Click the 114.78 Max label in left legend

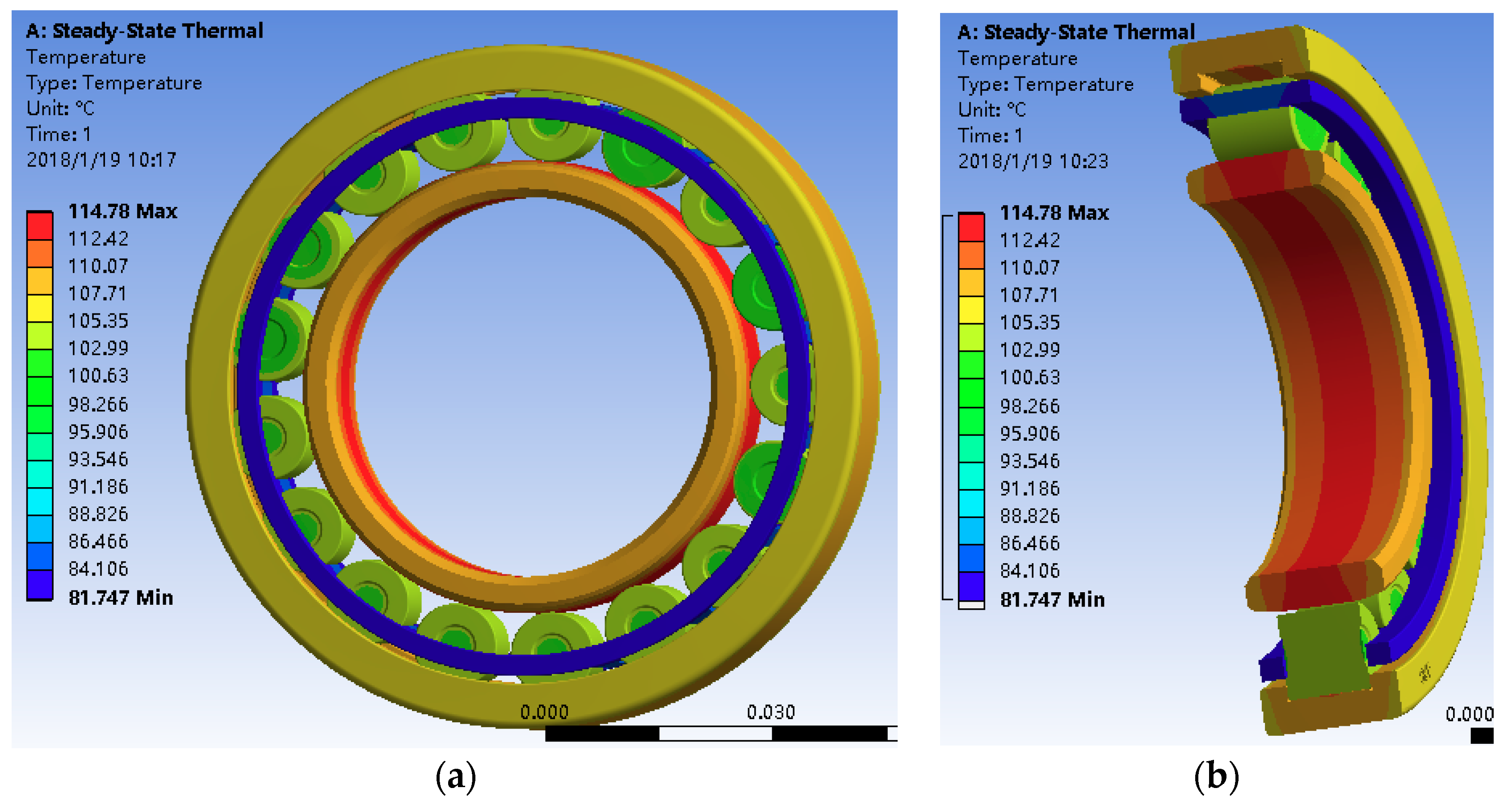click(123, 211)
